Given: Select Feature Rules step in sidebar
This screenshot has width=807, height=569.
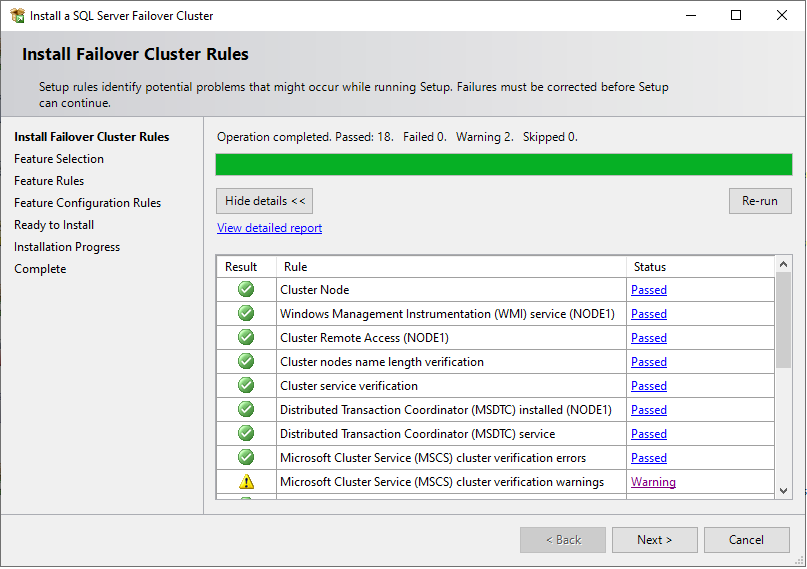Looking at the screenshot, I should pos(49,181).
